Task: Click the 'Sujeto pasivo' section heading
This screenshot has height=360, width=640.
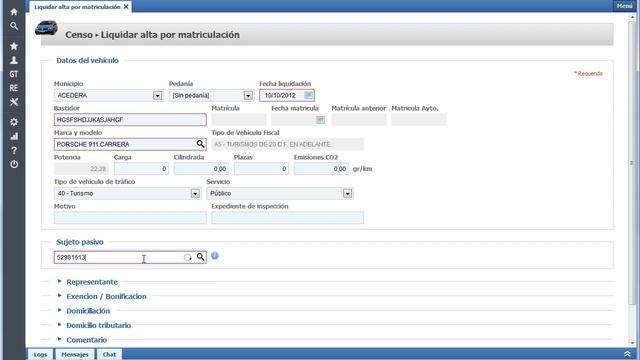Action: coord(80,242)
